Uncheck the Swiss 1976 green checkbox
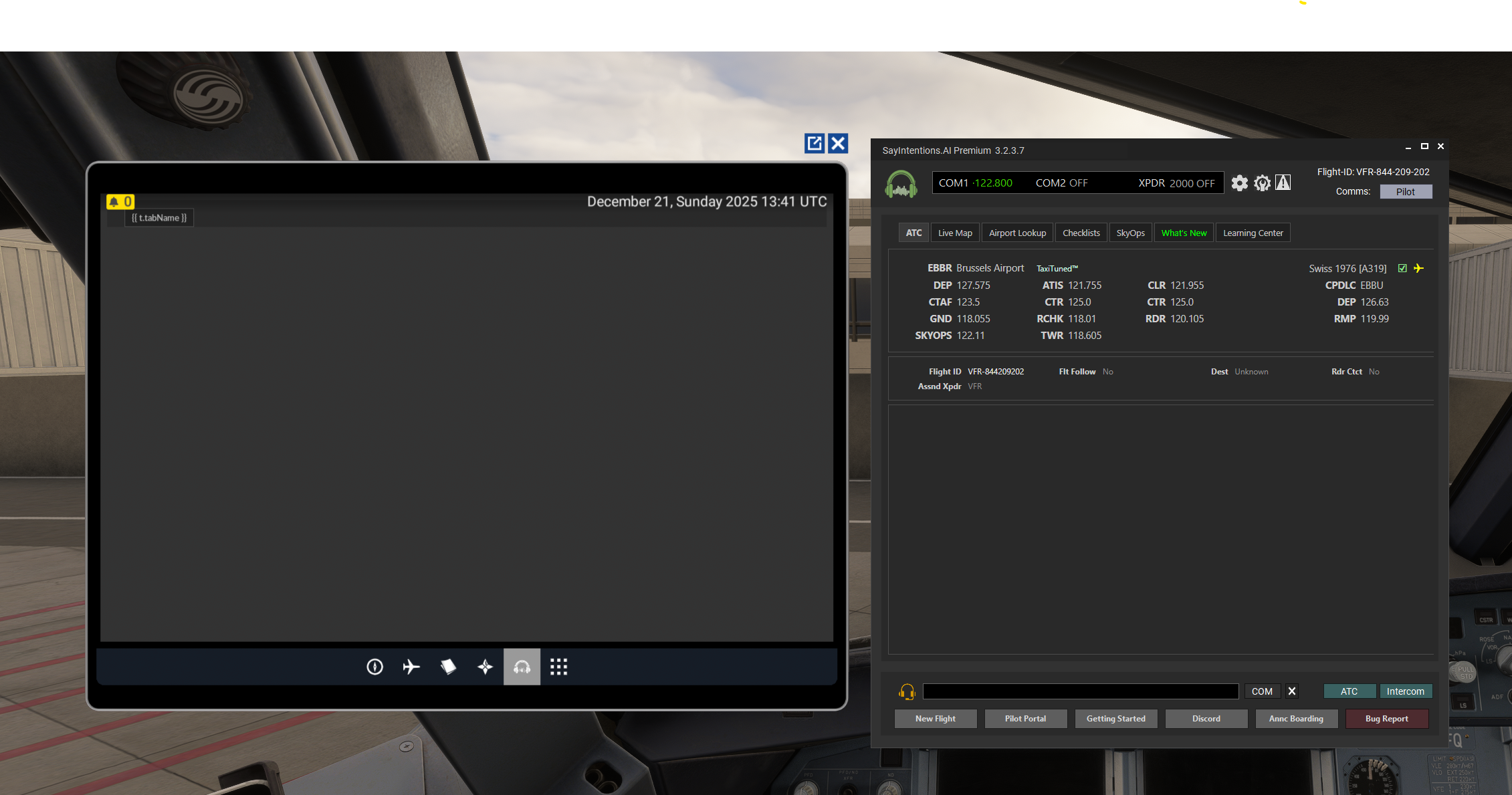The height and width of the screenshot is (795, 1512). coord(1402,268)
